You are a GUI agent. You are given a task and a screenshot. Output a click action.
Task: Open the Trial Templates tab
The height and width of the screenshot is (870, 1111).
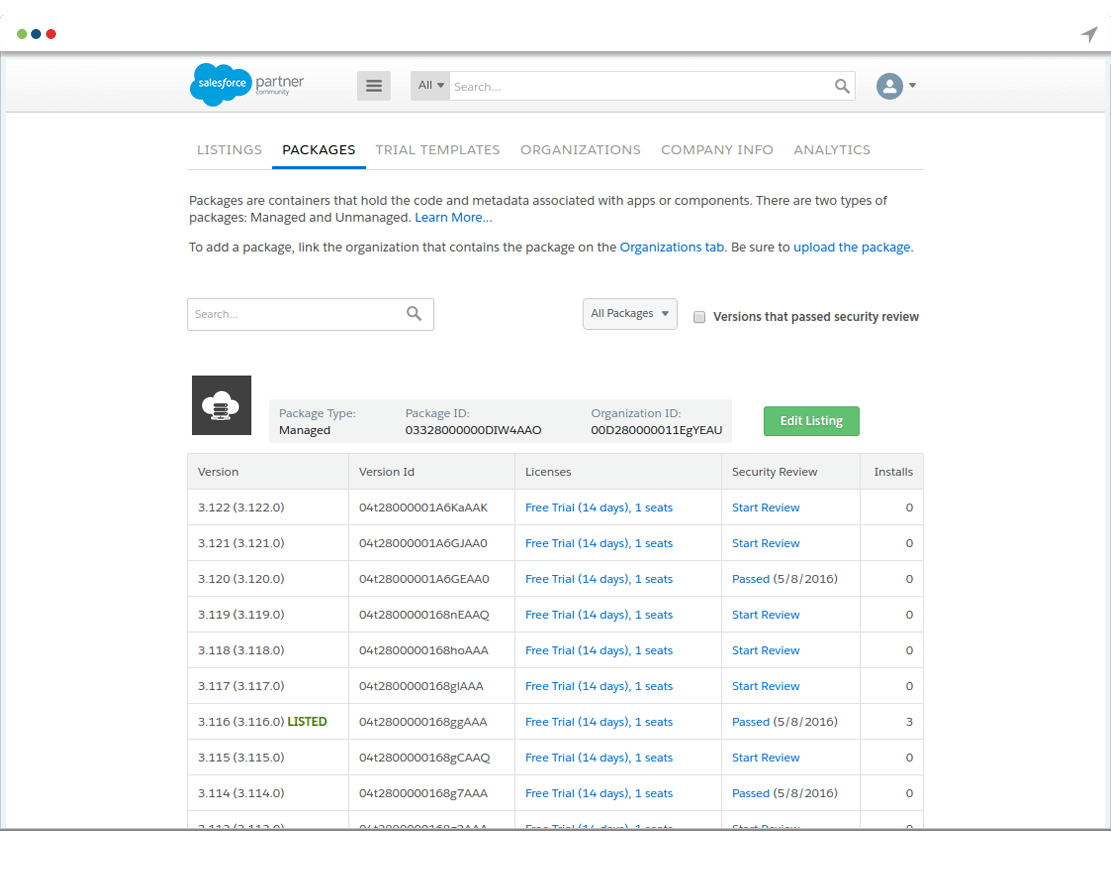tap(438, 149)
